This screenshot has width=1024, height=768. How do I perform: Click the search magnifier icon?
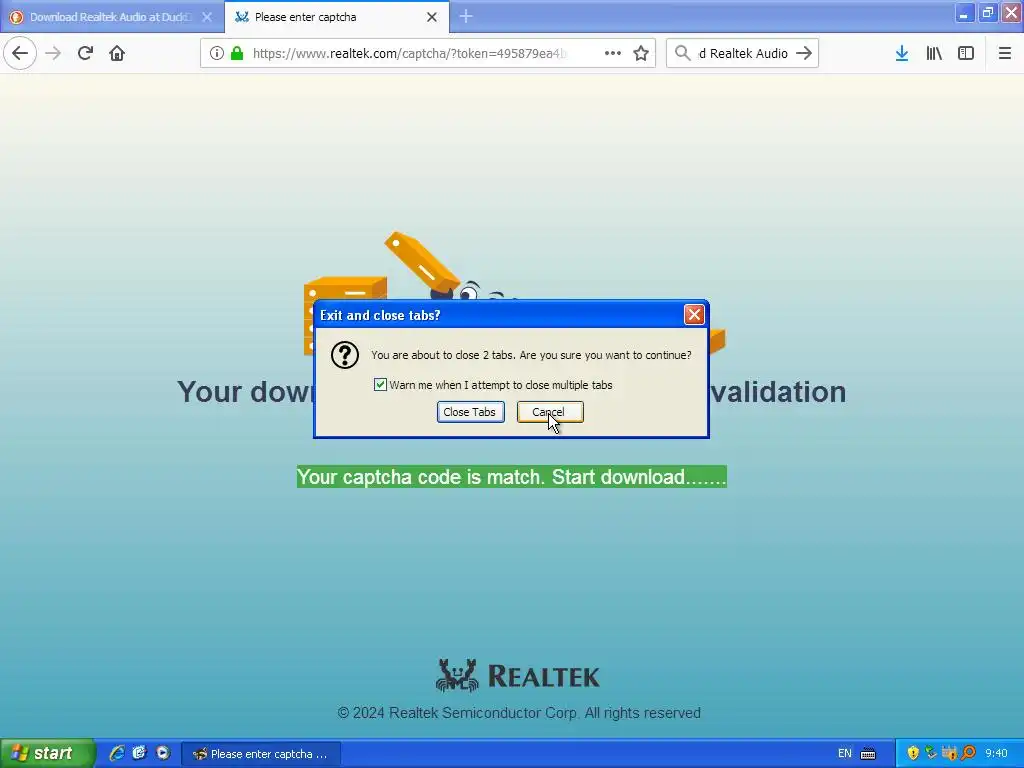(x=682, y=53)
